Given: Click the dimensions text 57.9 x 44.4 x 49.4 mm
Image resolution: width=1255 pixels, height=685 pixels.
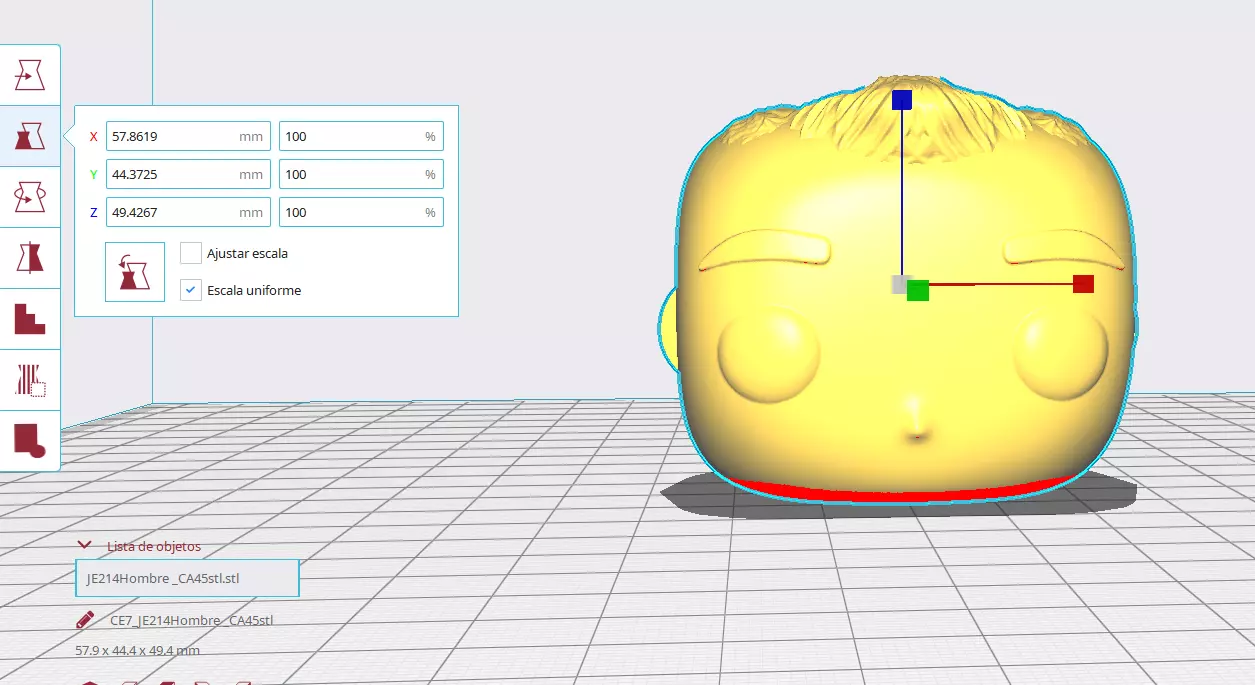Looking at the screenshot, I should point(138,650).
